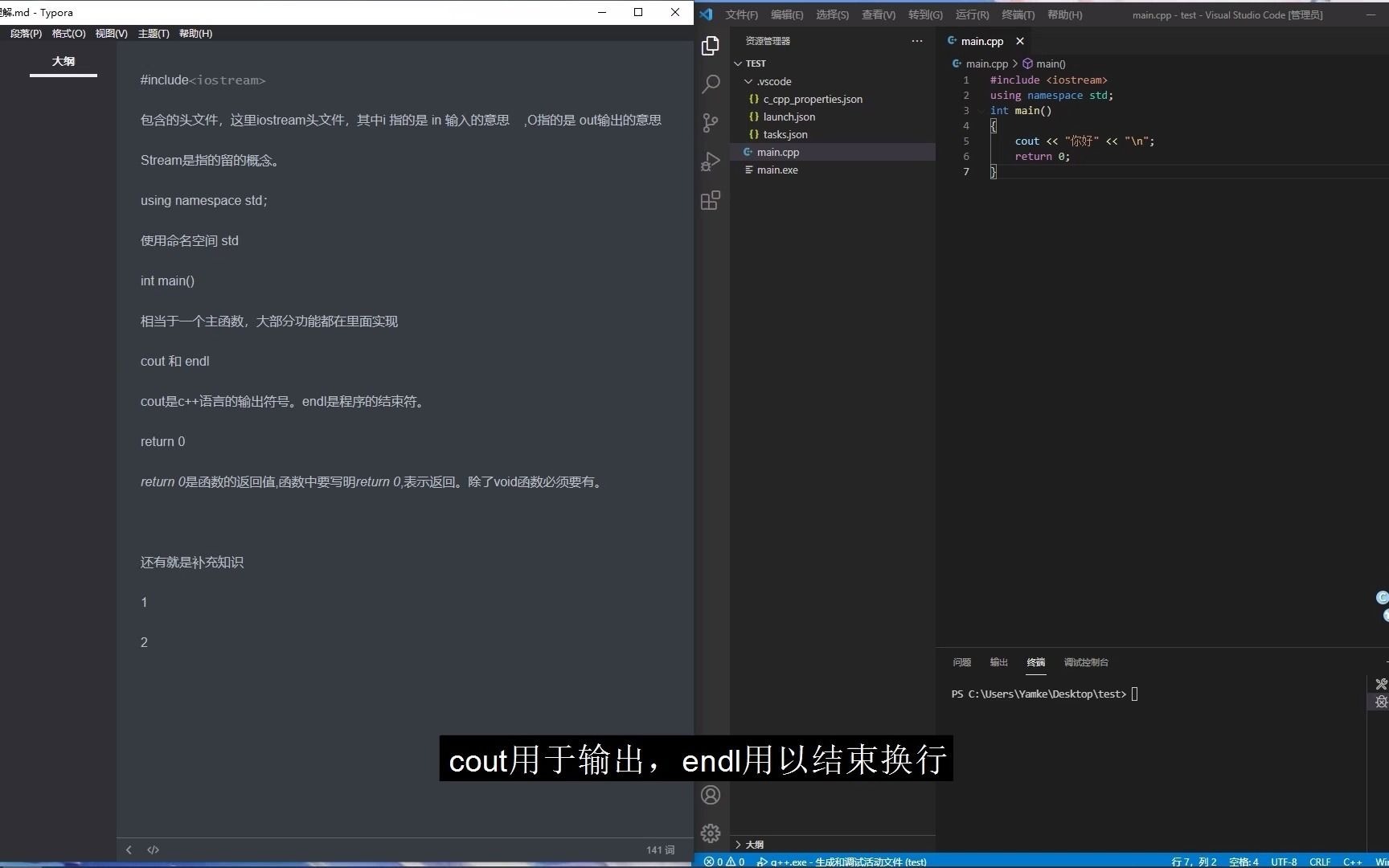1389x868 pixels.
Task: Open the Explorer view in VS Code
Action: (711, 46)
